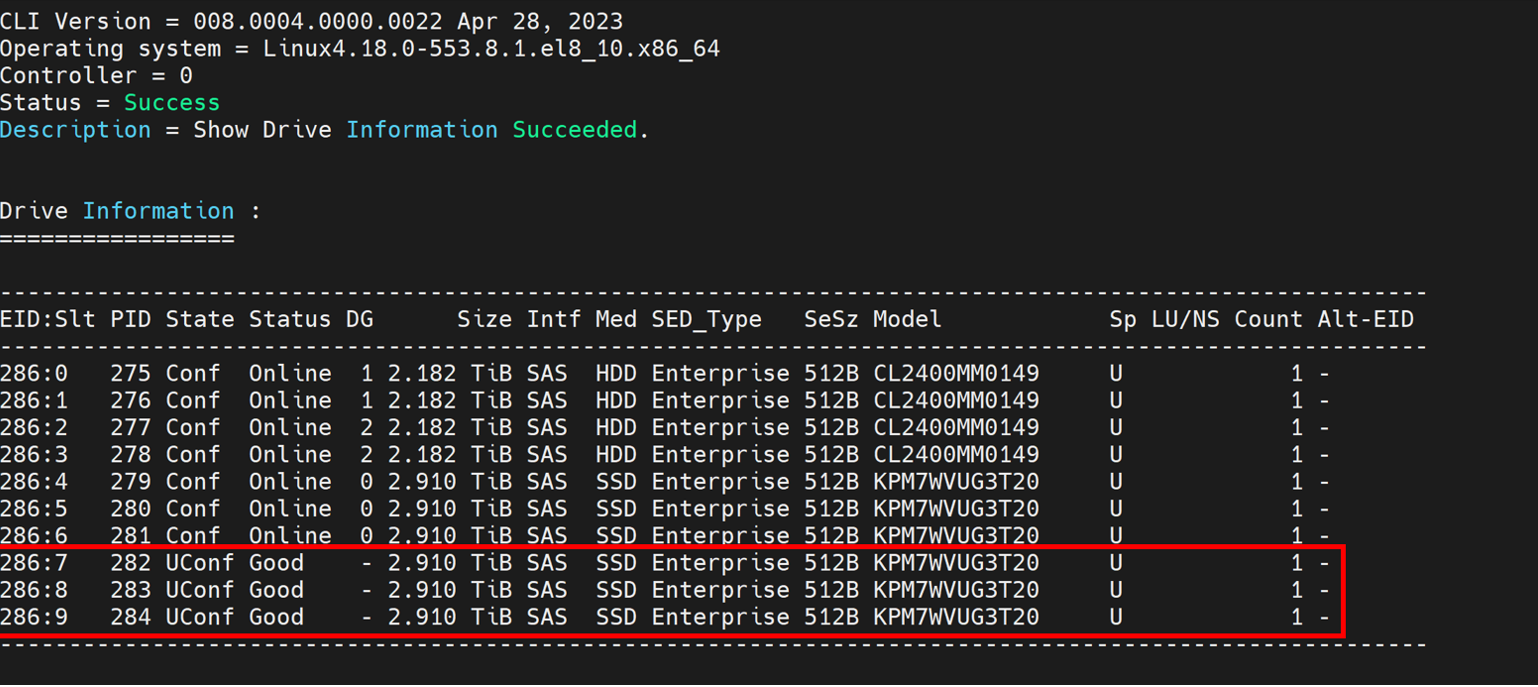This screenshot has height=687, width=1538.
Task: Click the Controller = 0 line
Action: click(96, 76)
